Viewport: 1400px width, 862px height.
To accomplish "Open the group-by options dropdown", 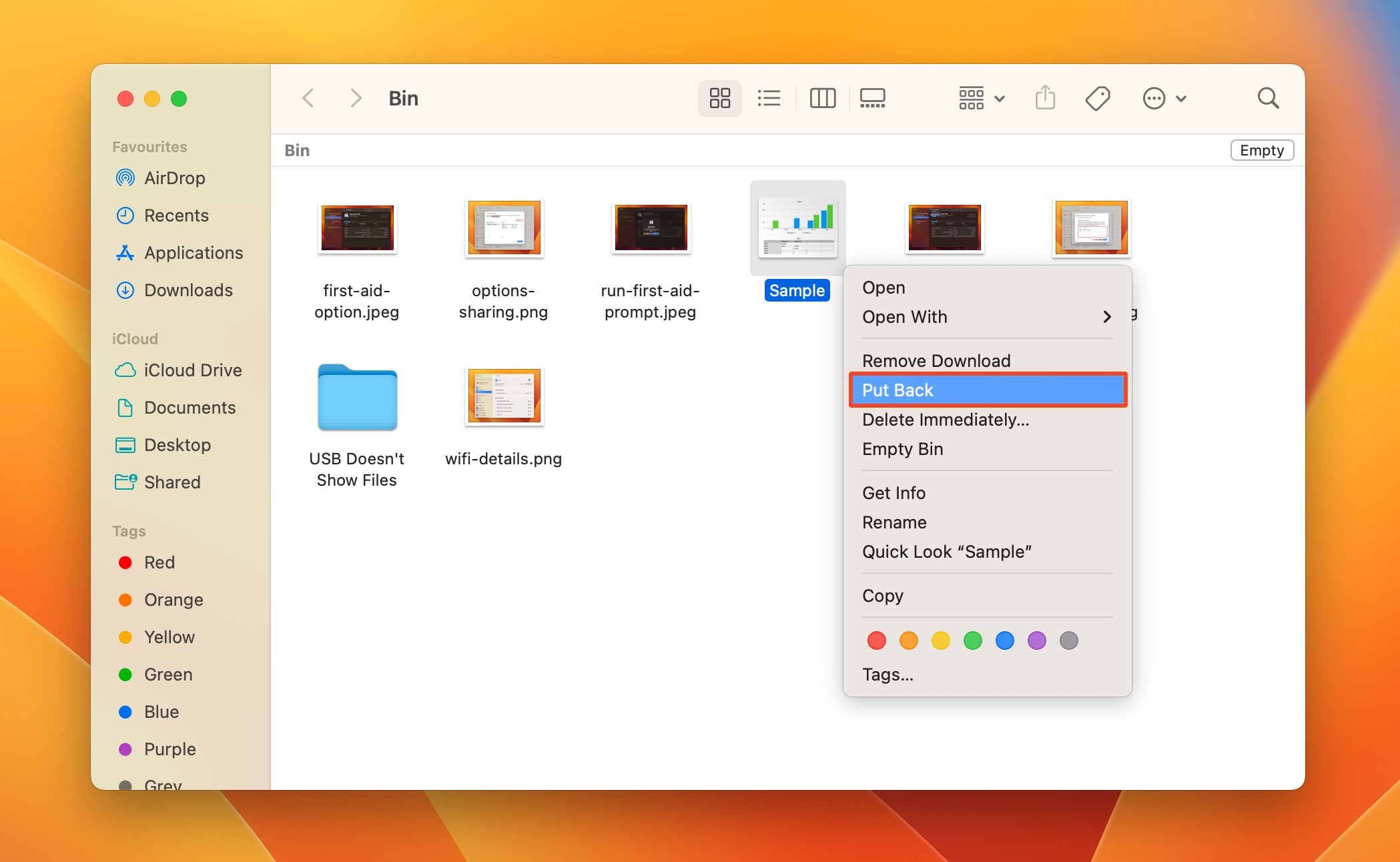I will (982, 99).
